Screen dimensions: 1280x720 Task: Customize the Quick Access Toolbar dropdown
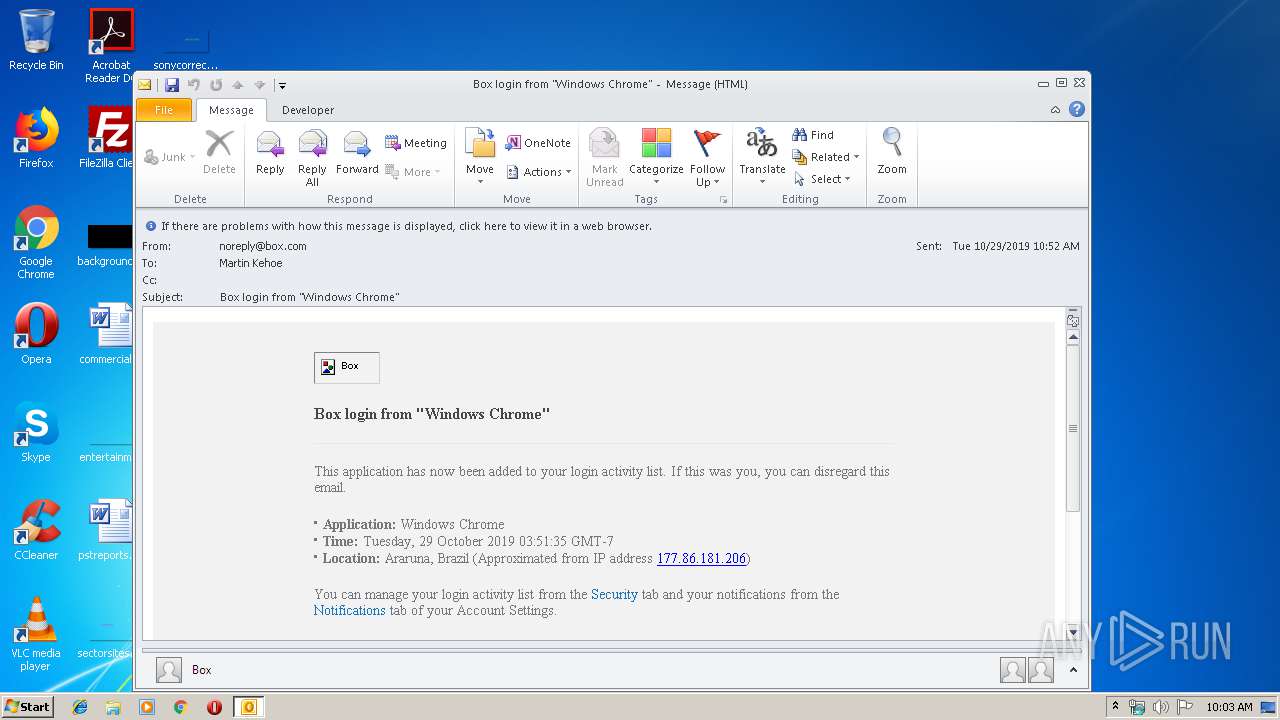[283, 85]
